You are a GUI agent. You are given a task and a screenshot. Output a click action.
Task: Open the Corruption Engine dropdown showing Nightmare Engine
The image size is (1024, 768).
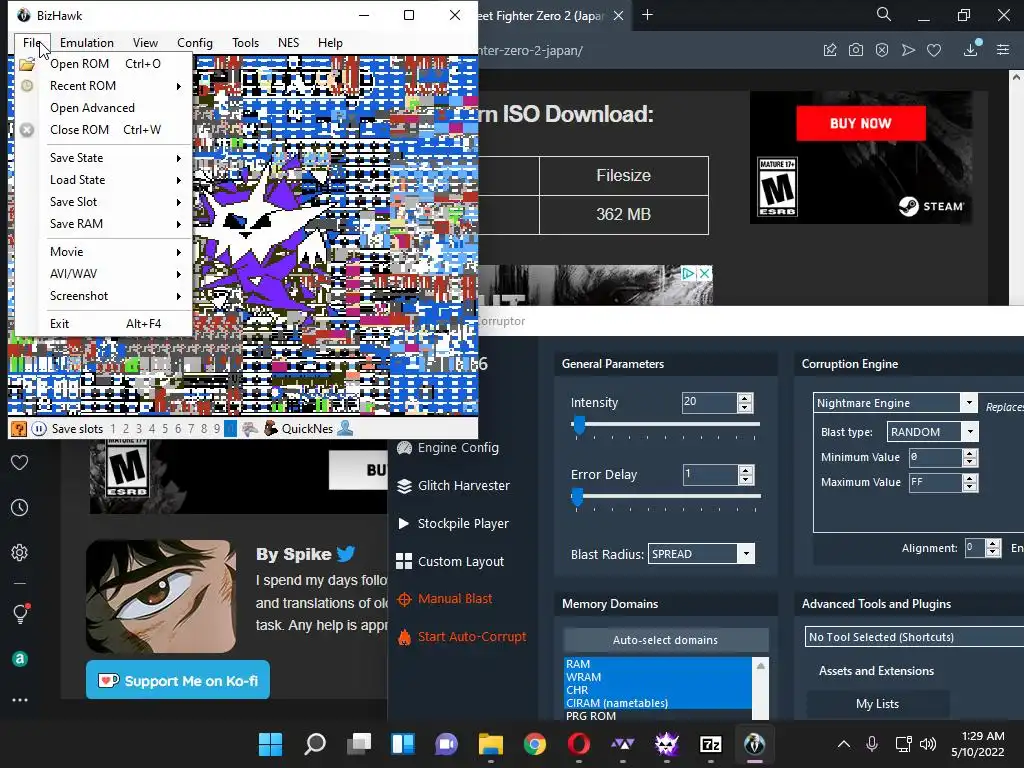pos(895,403)
